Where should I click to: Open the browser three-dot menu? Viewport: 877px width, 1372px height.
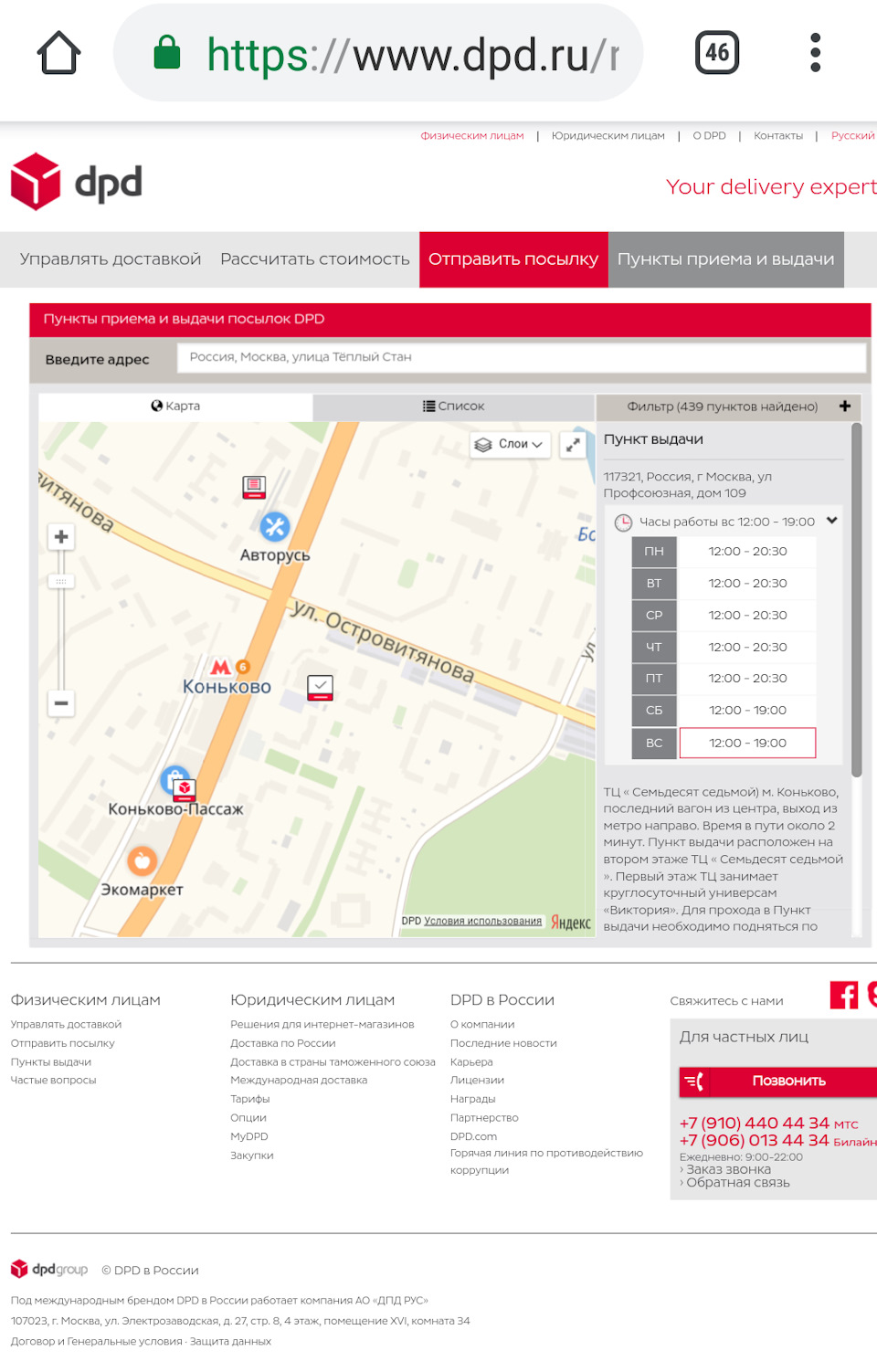(816, 53)
